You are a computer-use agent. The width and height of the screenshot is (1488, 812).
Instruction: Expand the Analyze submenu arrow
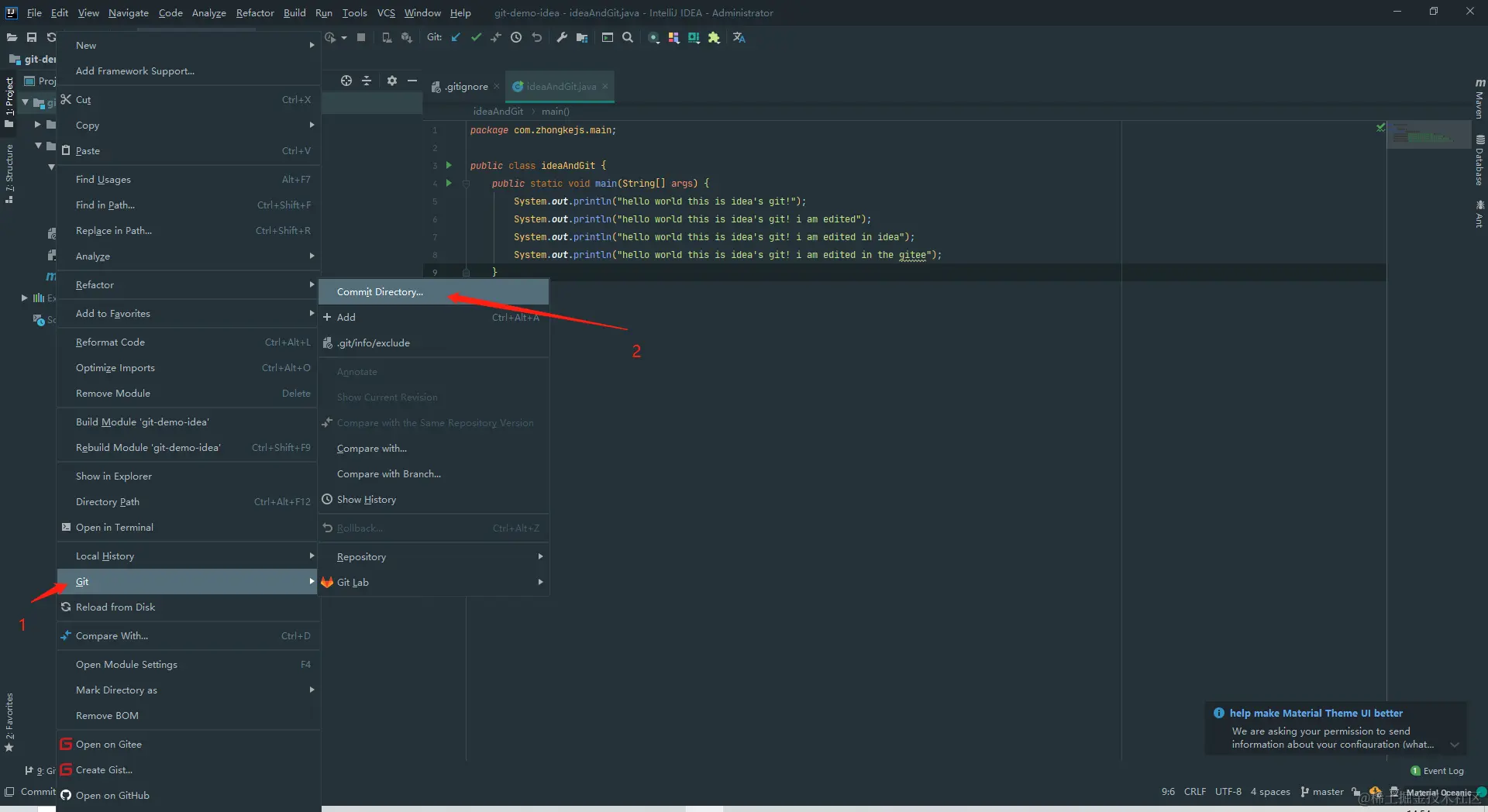coord(312,256)
